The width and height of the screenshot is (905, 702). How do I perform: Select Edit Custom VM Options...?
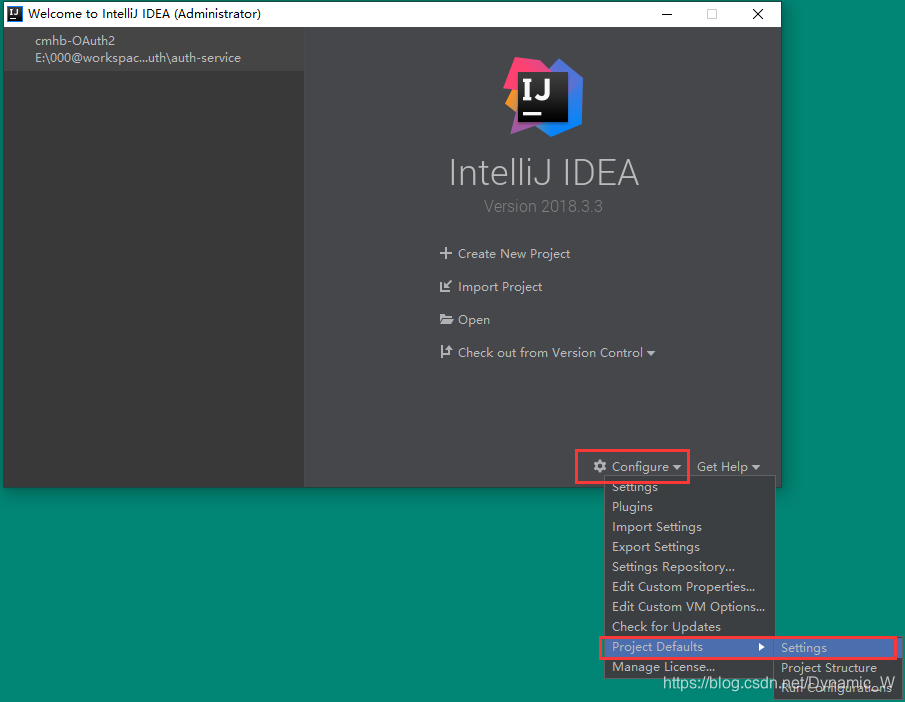pos(690,607)
